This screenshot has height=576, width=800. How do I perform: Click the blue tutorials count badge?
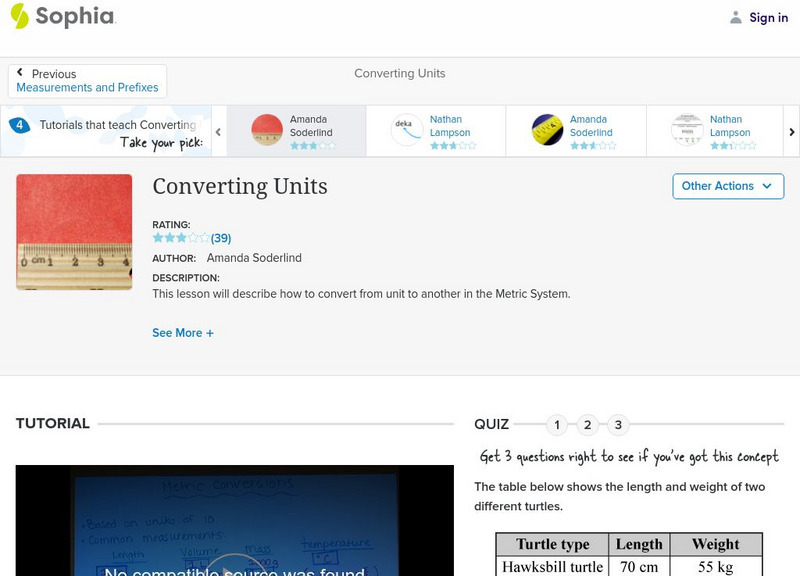click(x=21, y=124)
